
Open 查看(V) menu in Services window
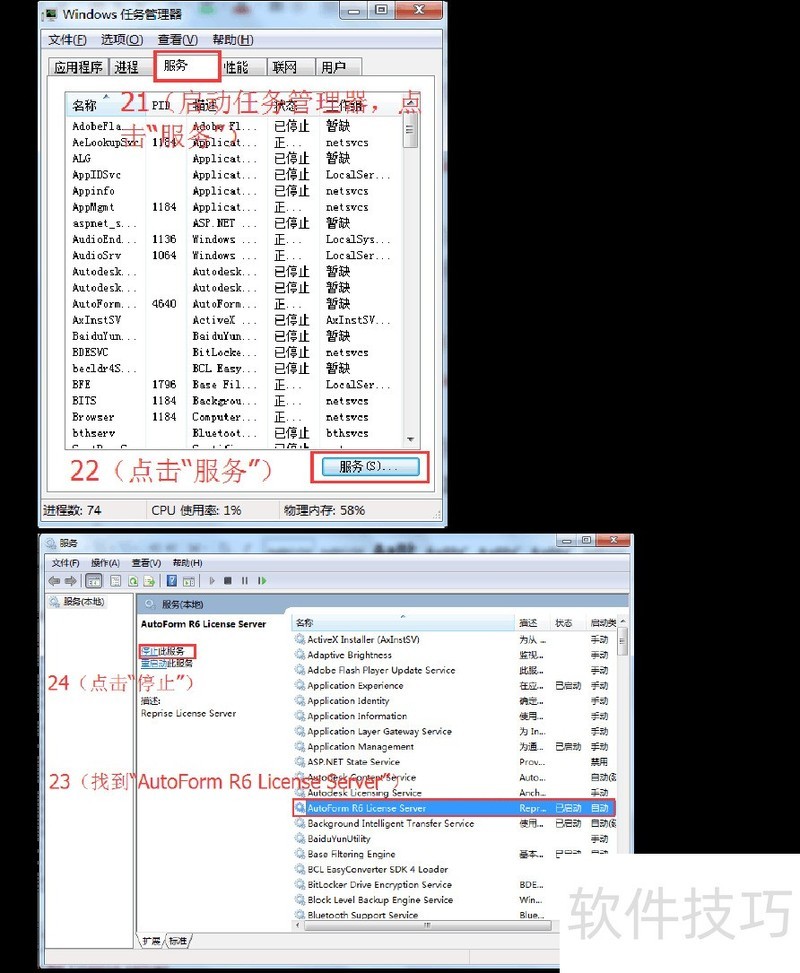coord(146,563)
